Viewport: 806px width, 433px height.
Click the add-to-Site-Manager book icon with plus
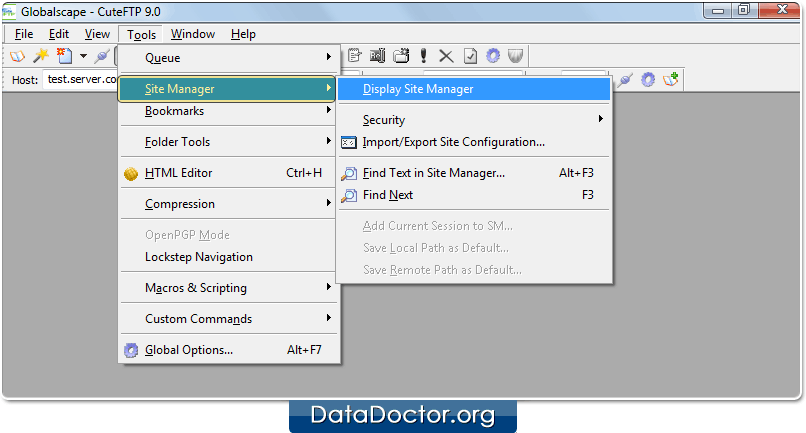[x=671, y=79]
